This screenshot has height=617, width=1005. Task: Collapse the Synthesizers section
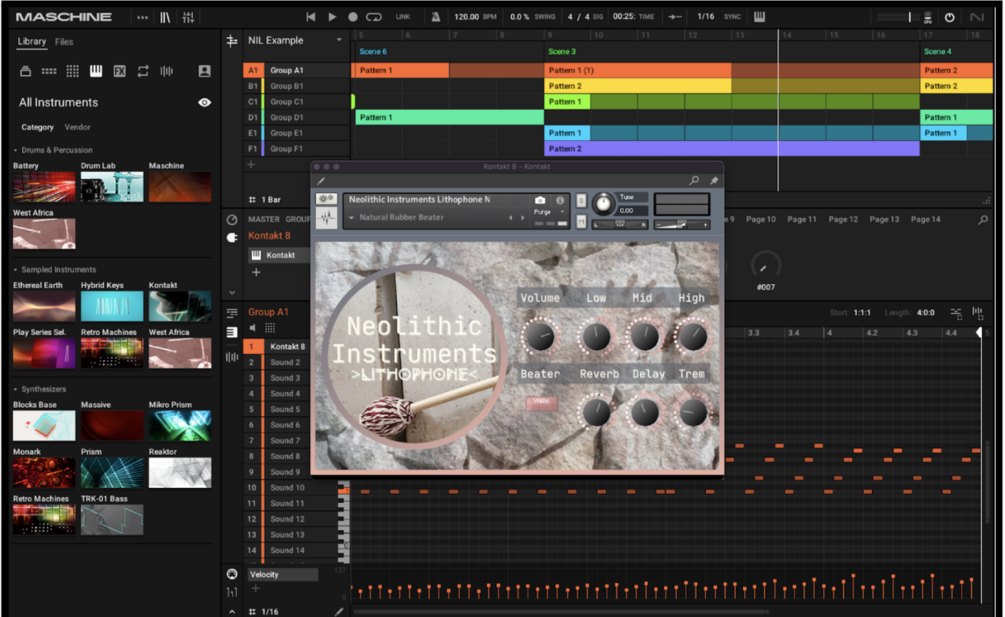[x=15, y=390]
